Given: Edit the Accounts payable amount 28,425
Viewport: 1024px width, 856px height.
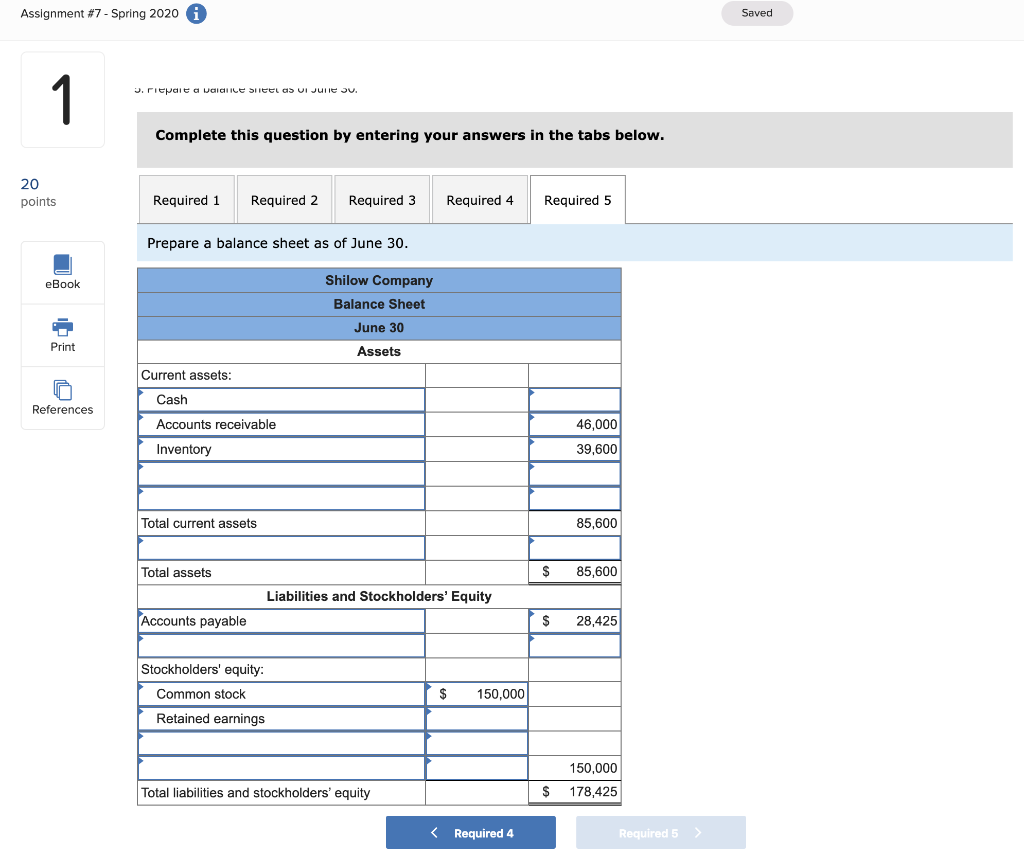Looking at the screenshot, I should (574, 620).
